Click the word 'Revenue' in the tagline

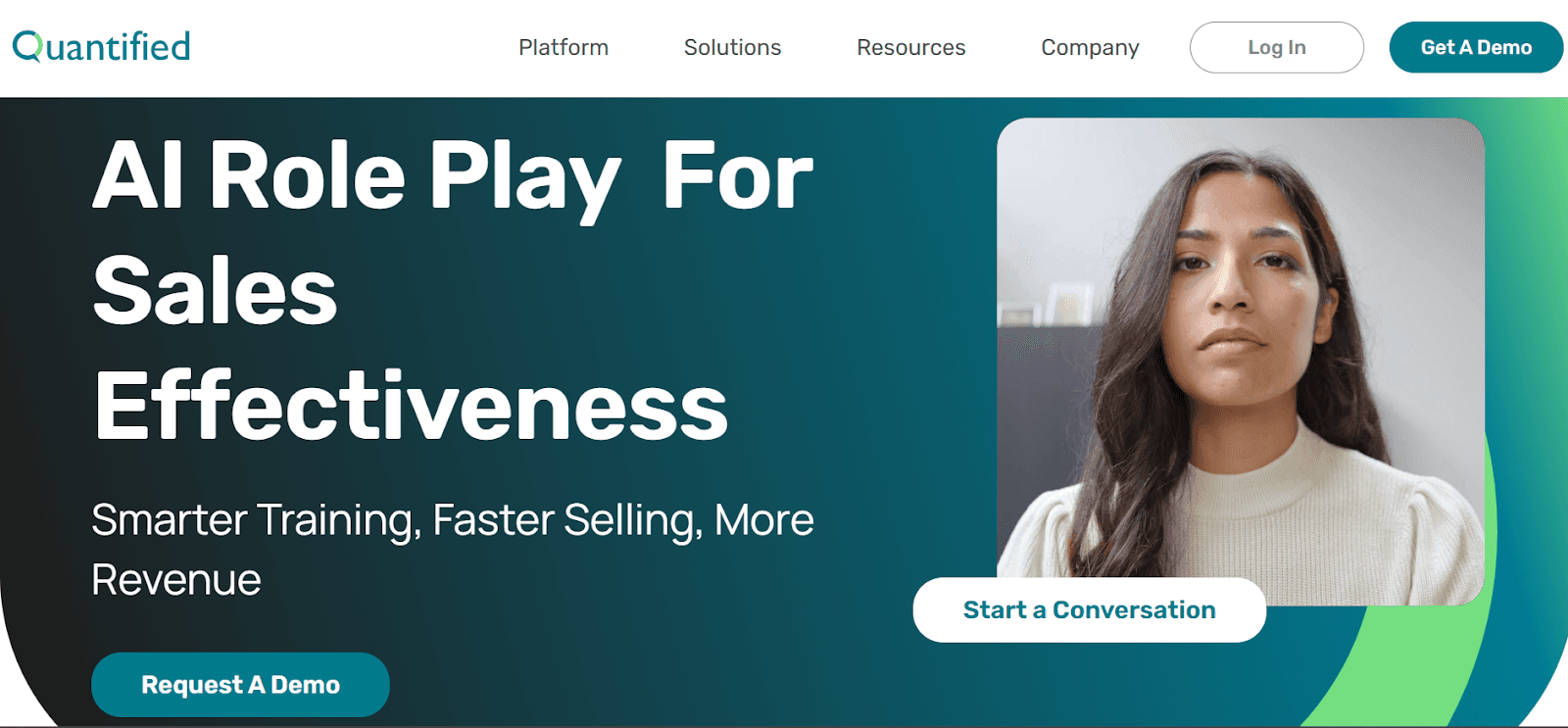[176, 580]
